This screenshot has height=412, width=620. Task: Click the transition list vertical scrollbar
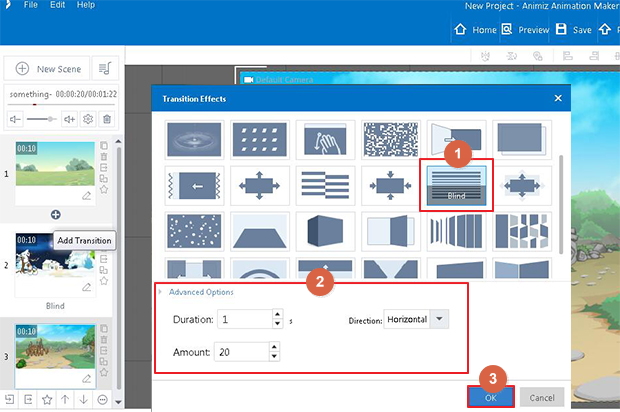[561, 205]
